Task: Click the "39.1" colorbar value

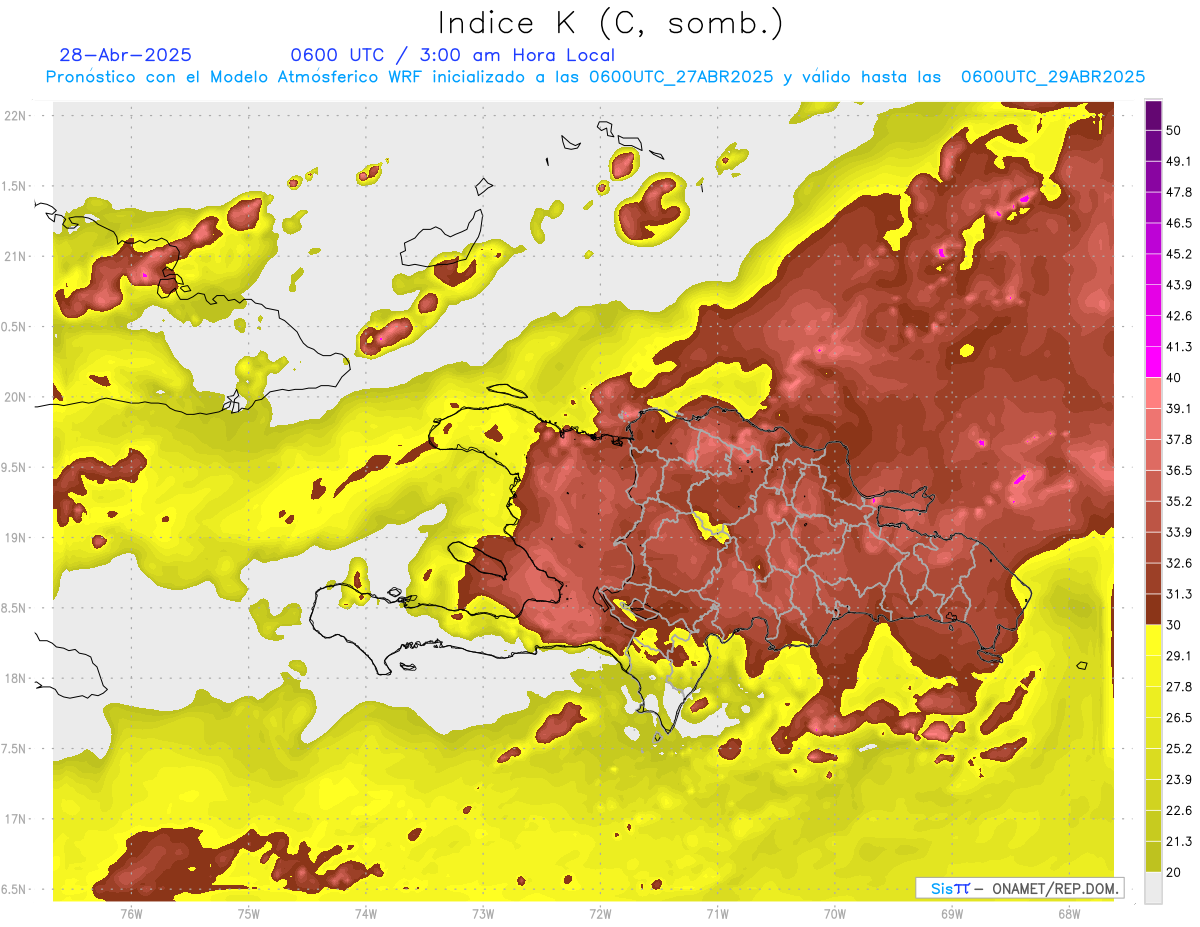Action: 1179,408
